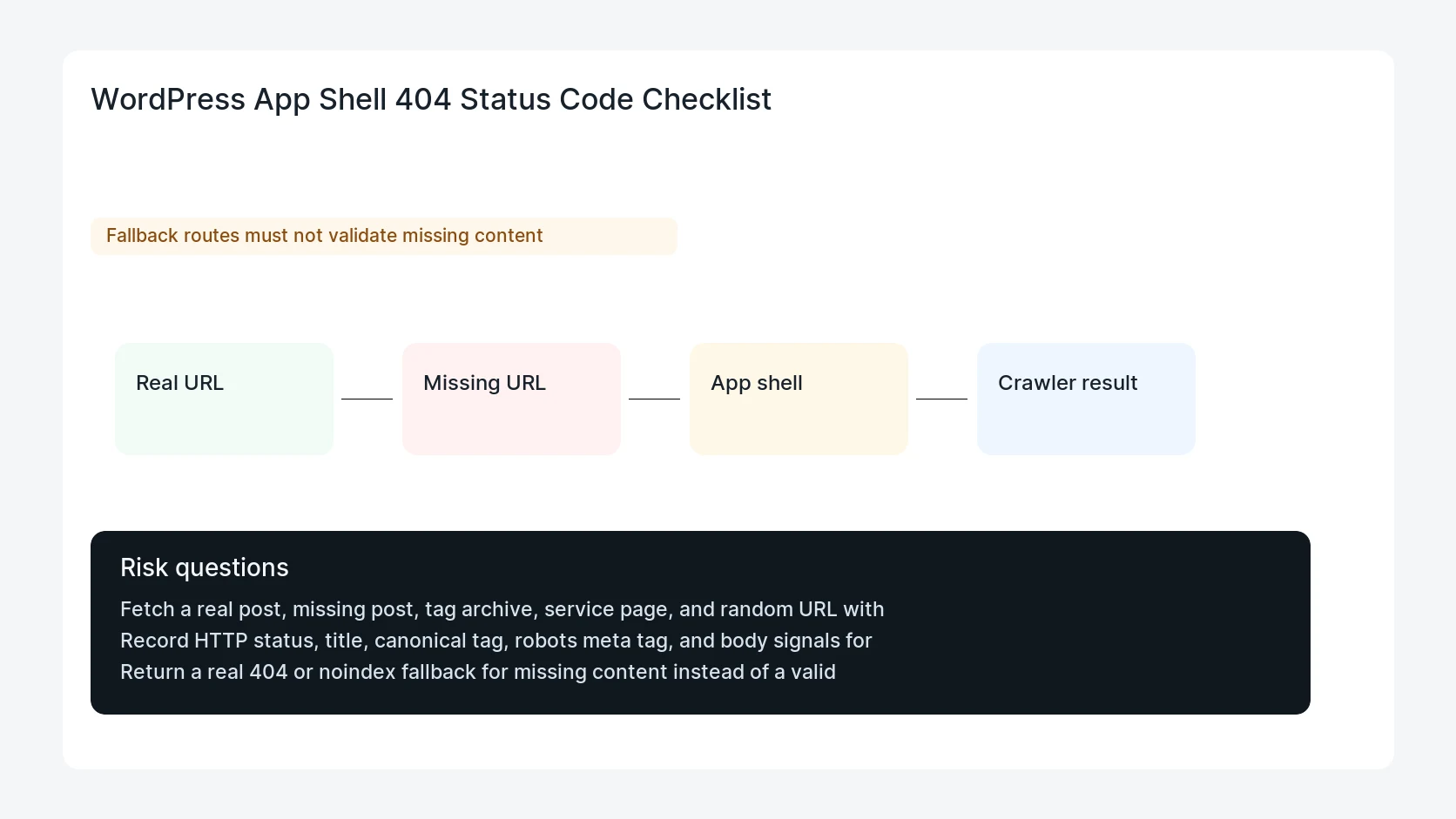Open the Crawler result card
Screen dimensions: 1456x819
[1086, 399]
